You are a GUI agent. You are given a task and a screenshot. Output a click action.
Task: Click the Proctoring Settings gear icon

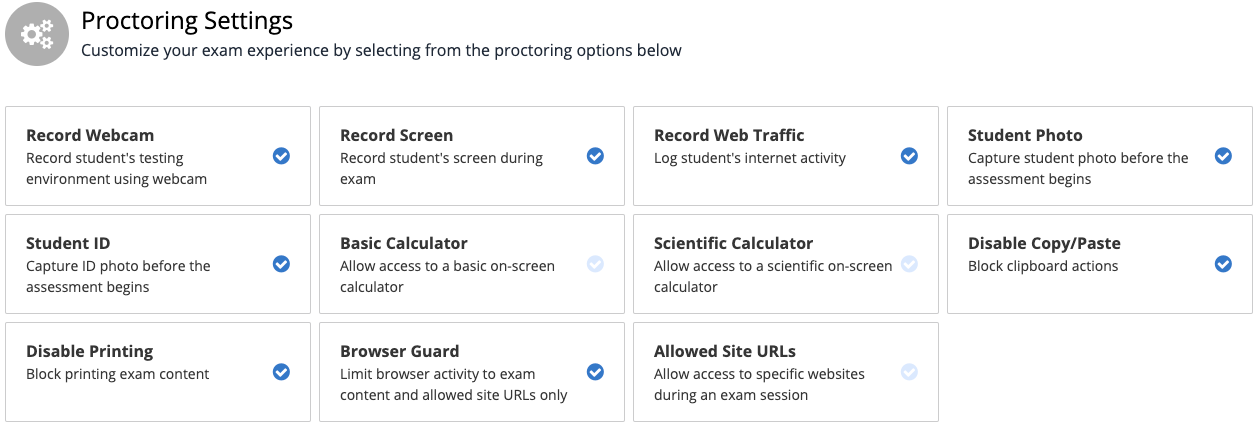[x=37, y=35]
